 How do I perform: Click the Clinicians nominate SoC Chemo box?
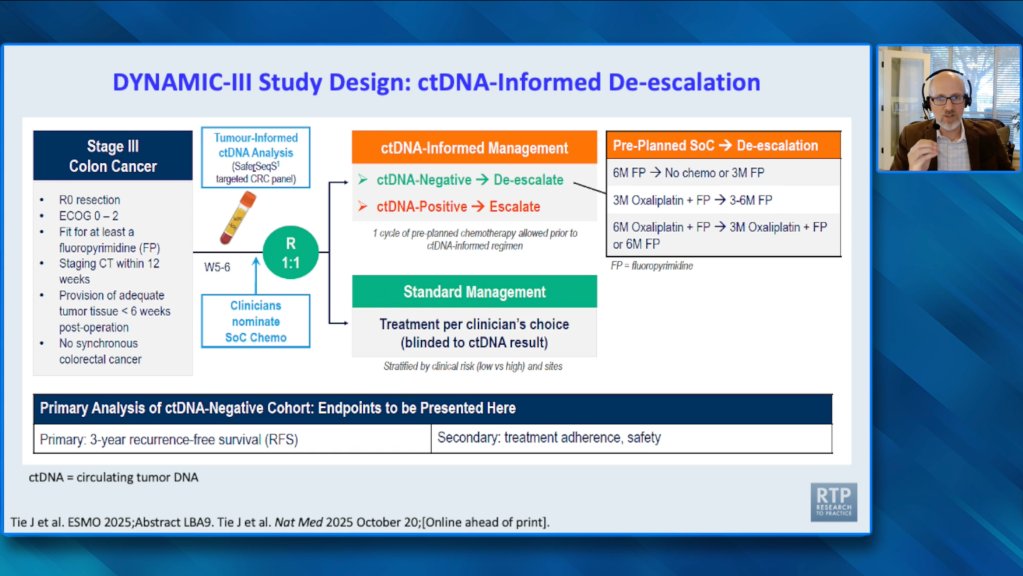pos(256,321)
